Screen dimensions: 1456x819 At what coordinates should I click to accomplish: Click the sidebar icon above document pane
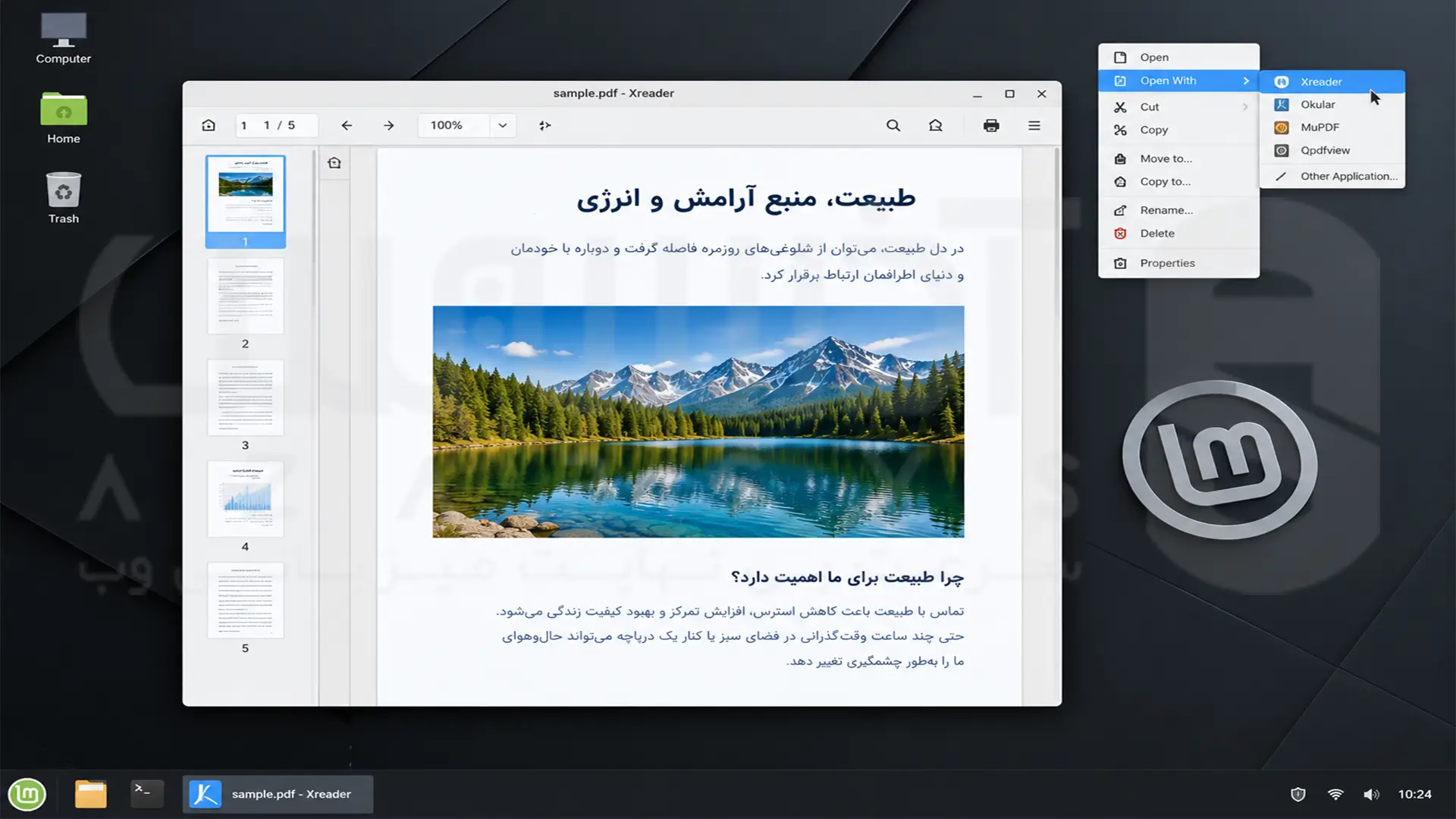[x=334, y=163]
